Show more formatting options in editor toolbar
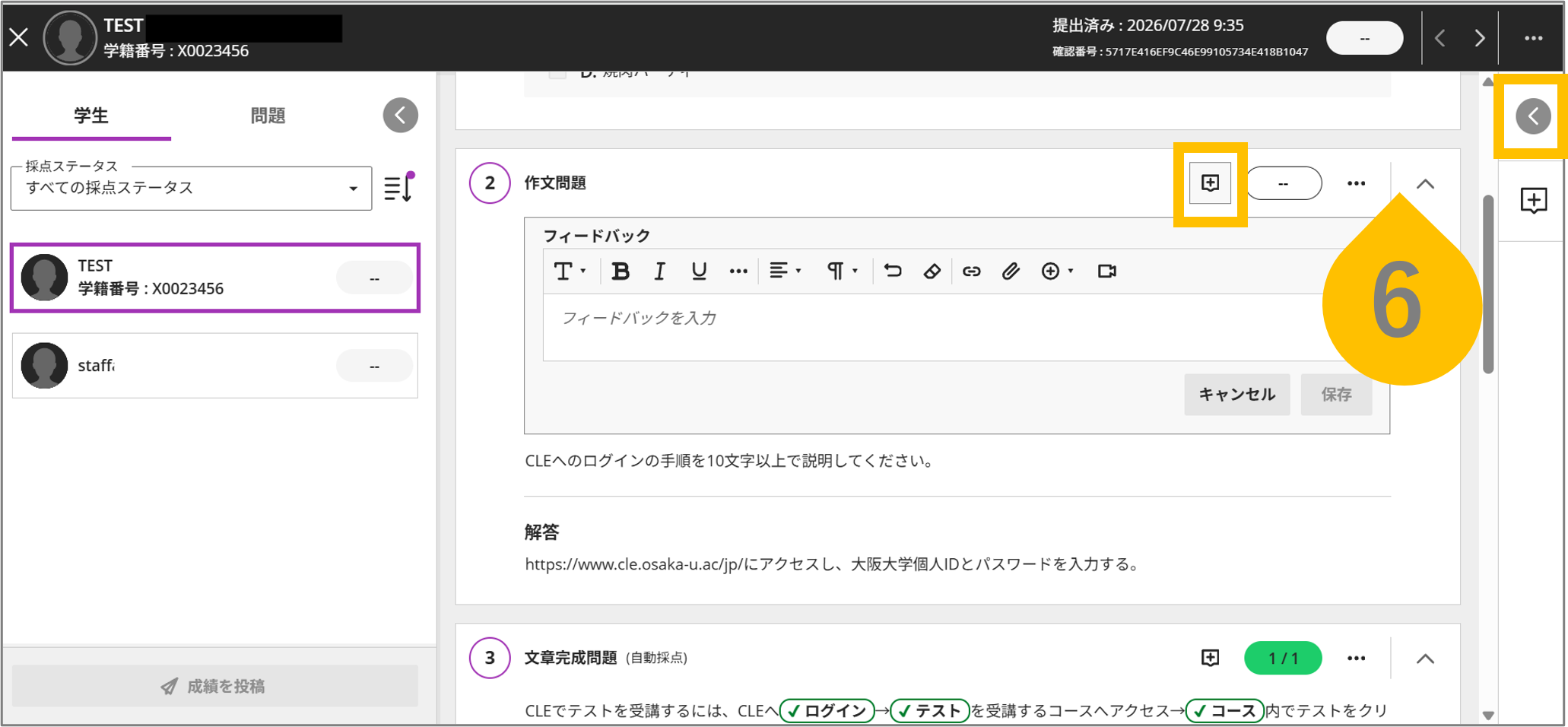 point(738,271)
